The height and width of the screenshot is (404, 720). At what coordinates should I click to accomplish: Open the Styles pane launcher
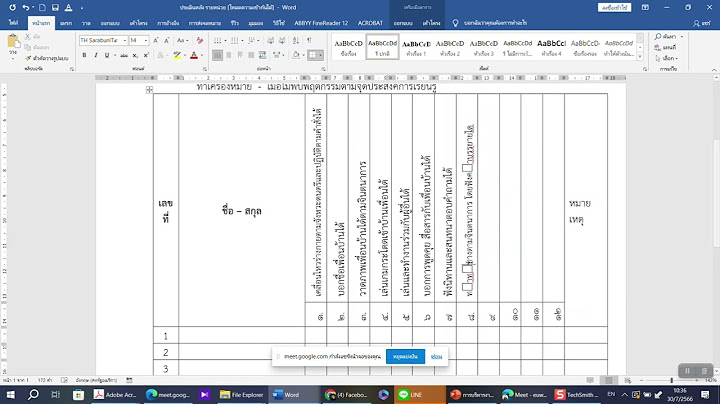tap(645, 69)
